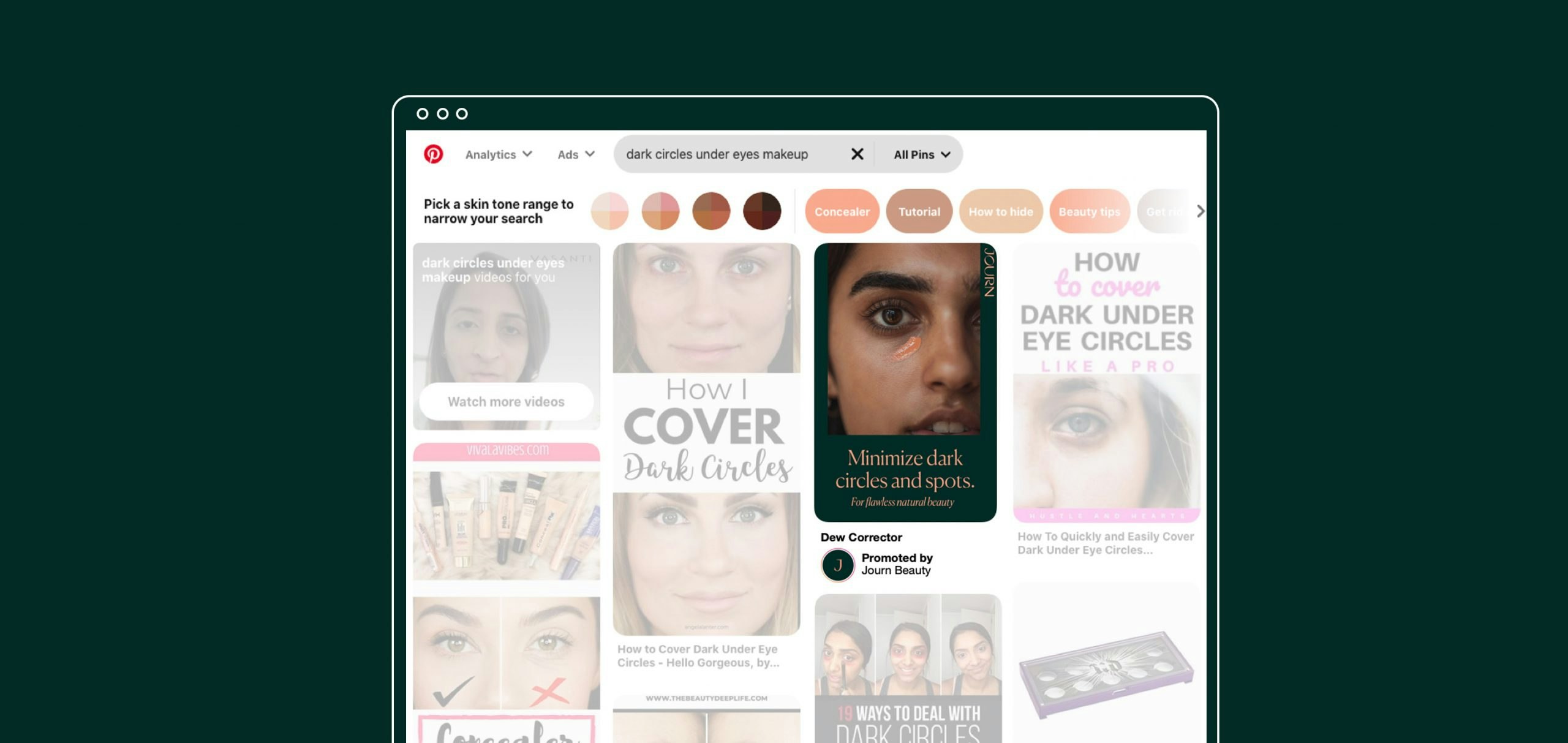Open the Dew Corrector pin title

click(x=861, y=537)
